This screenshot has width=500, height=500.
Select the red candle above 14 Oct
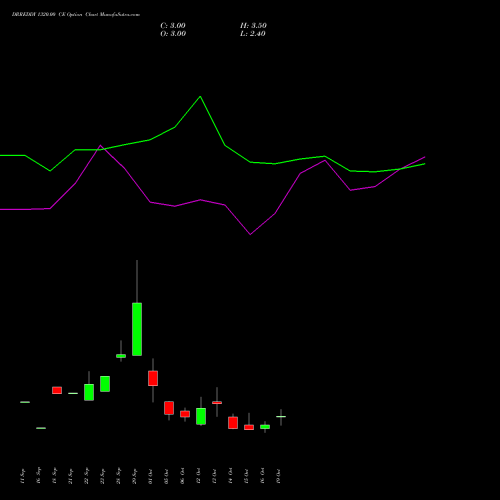233,423
